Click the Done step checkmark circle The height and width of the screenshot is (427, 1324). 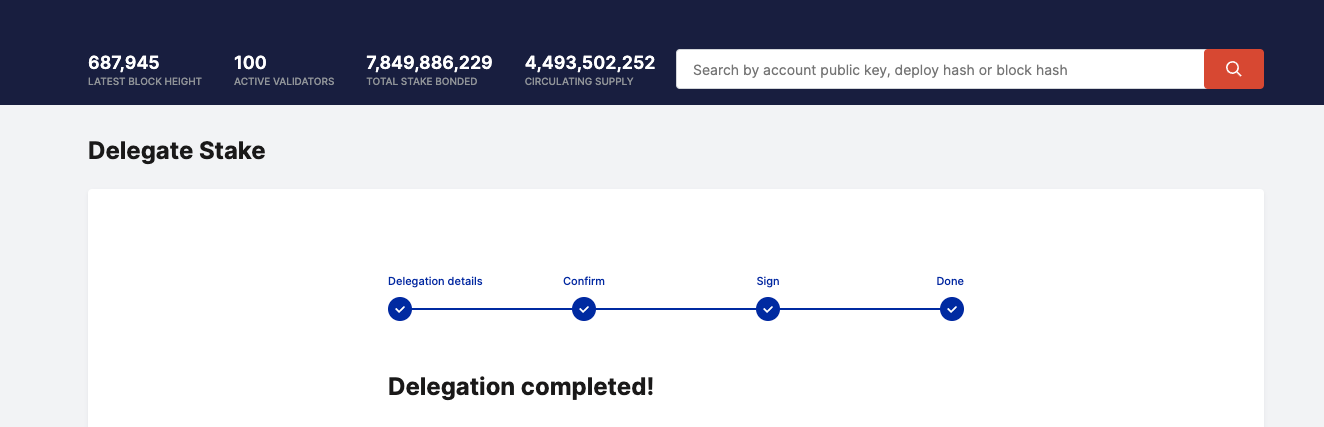952,310
